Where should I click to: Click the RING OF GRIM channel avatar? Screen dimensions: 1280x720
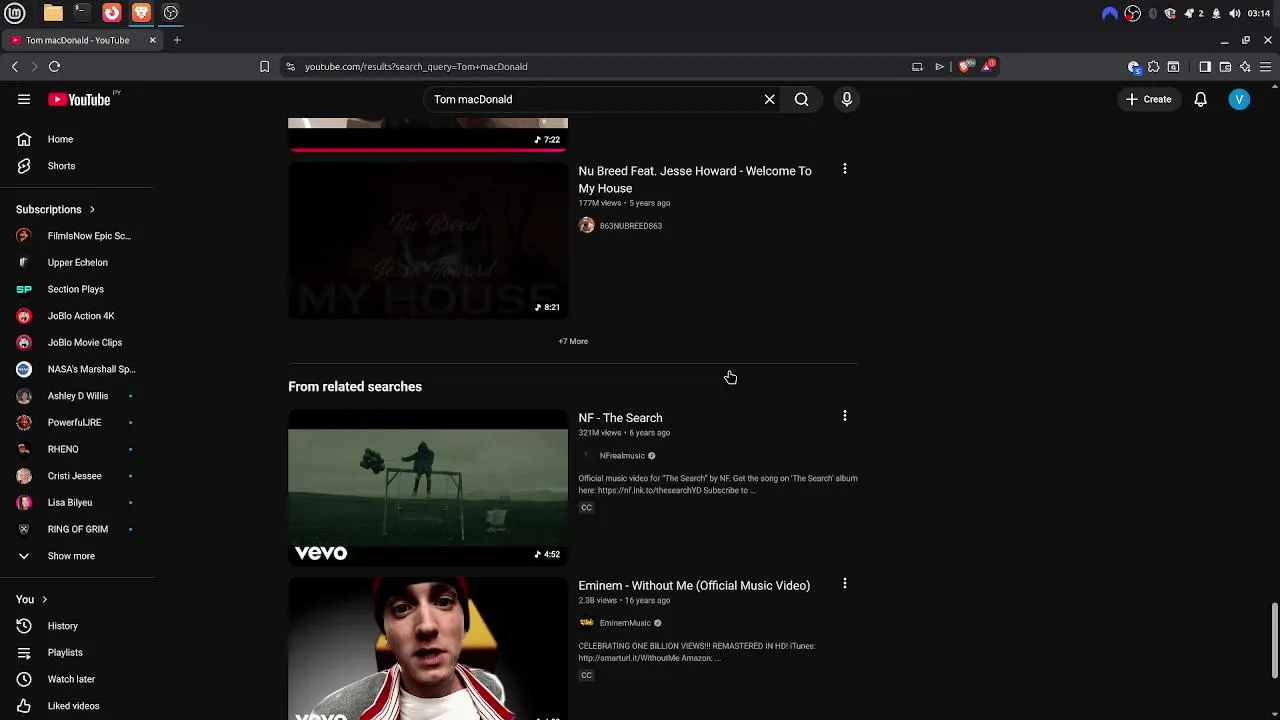(x=24, y=529)
